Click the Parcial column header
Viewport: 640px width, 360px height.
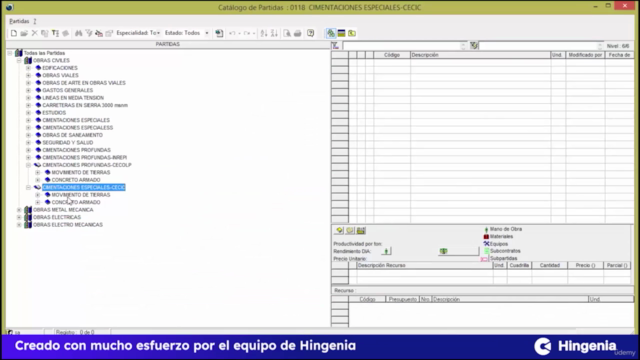click(x=617, y=265)
